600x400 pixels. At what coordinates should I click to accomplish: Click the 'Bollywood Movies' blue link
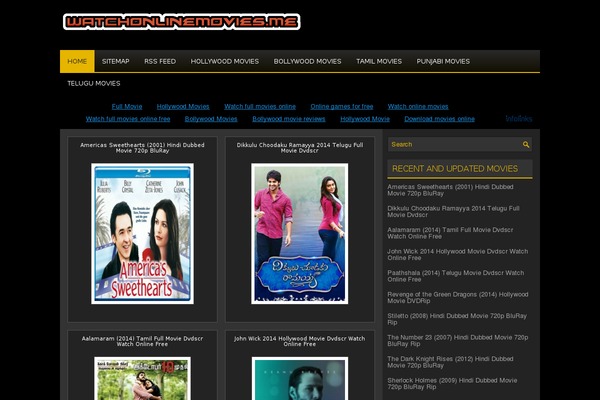pos(211,119)
